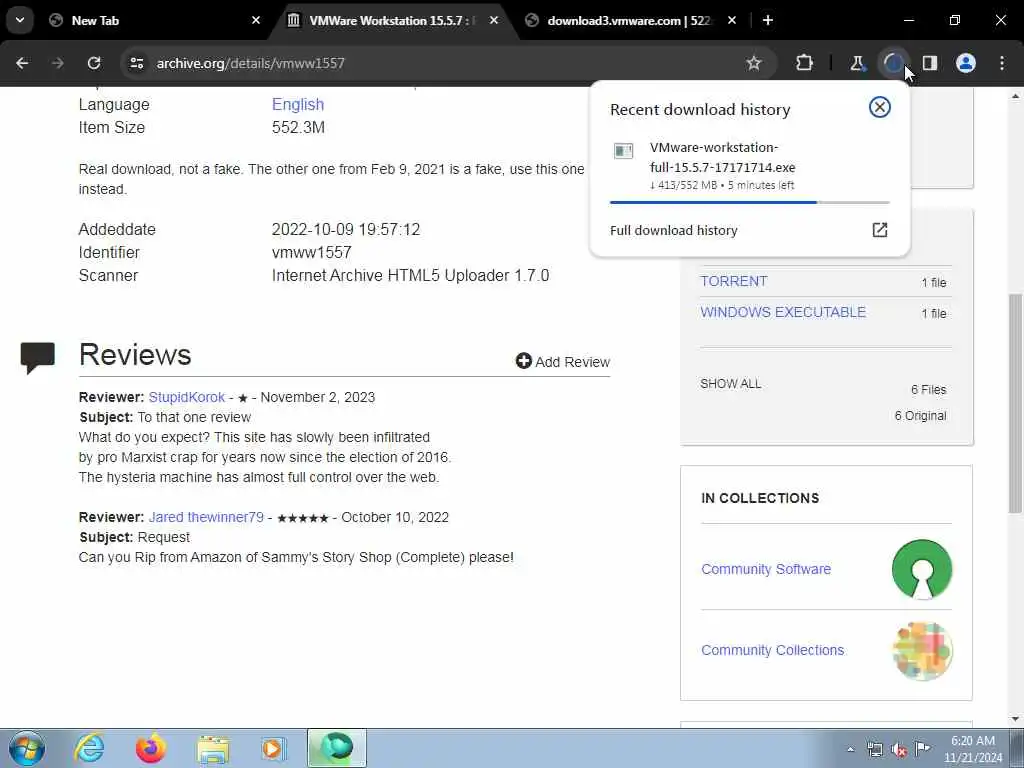Open Action Center flag icon

922,748
